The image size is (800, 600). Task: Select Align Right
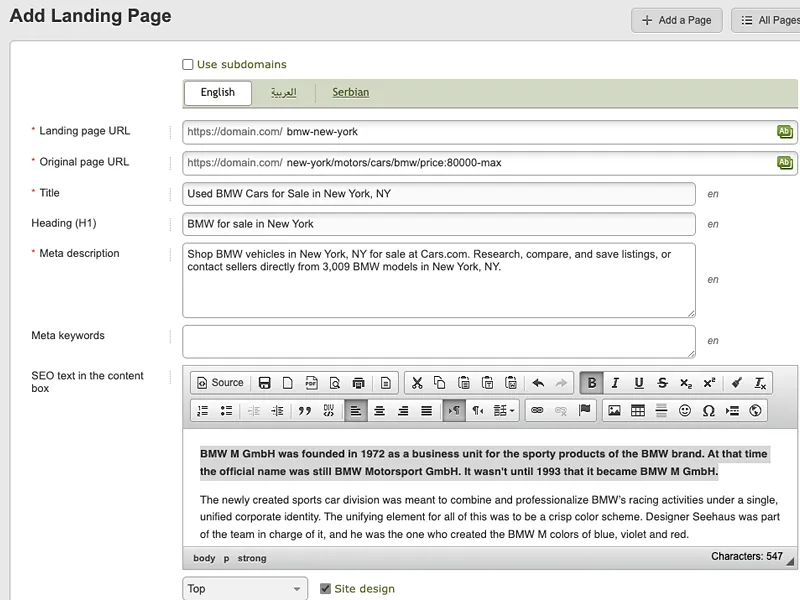[403, 410]
